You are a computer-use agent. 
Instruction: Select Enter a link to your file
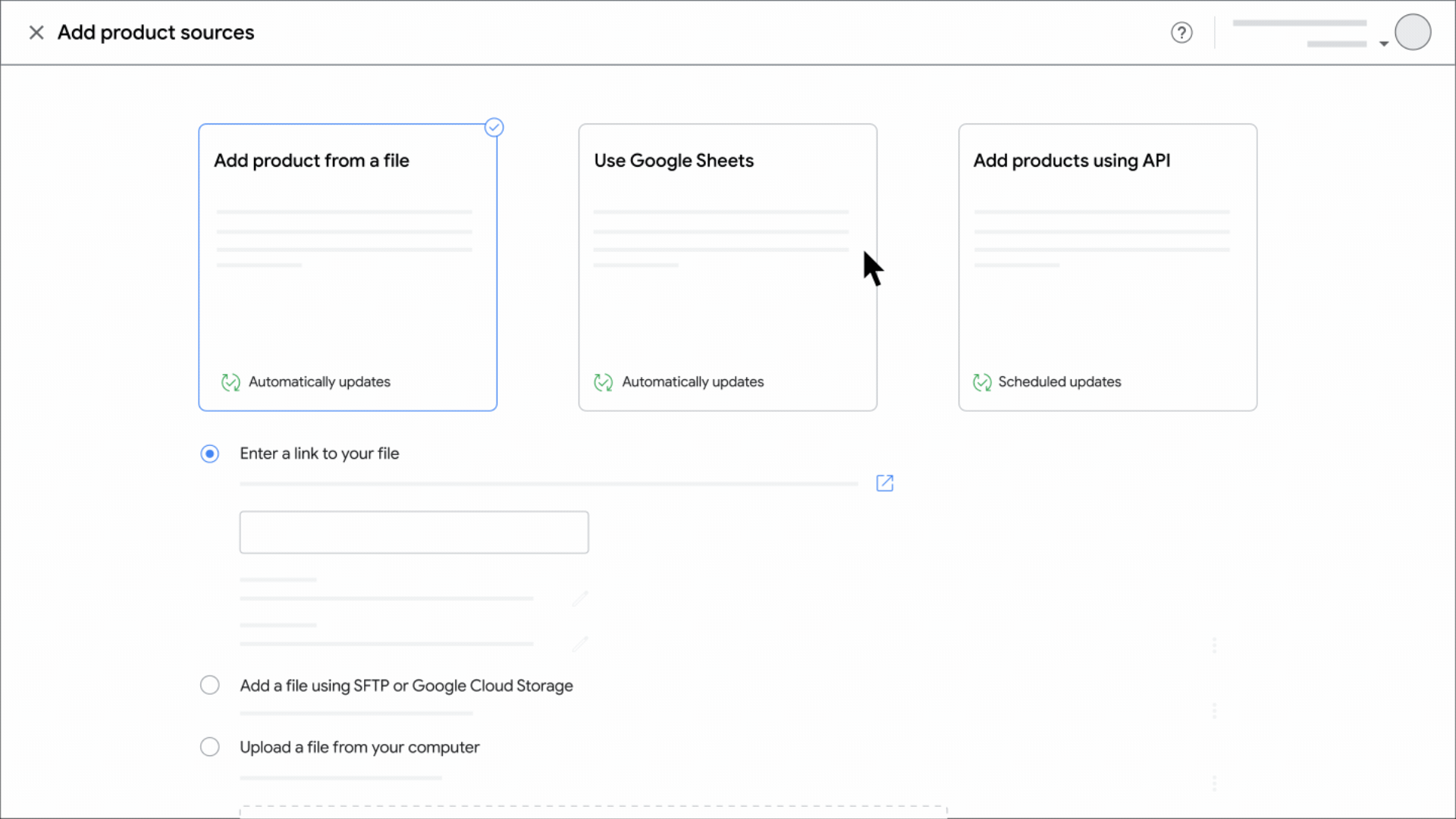210,453
